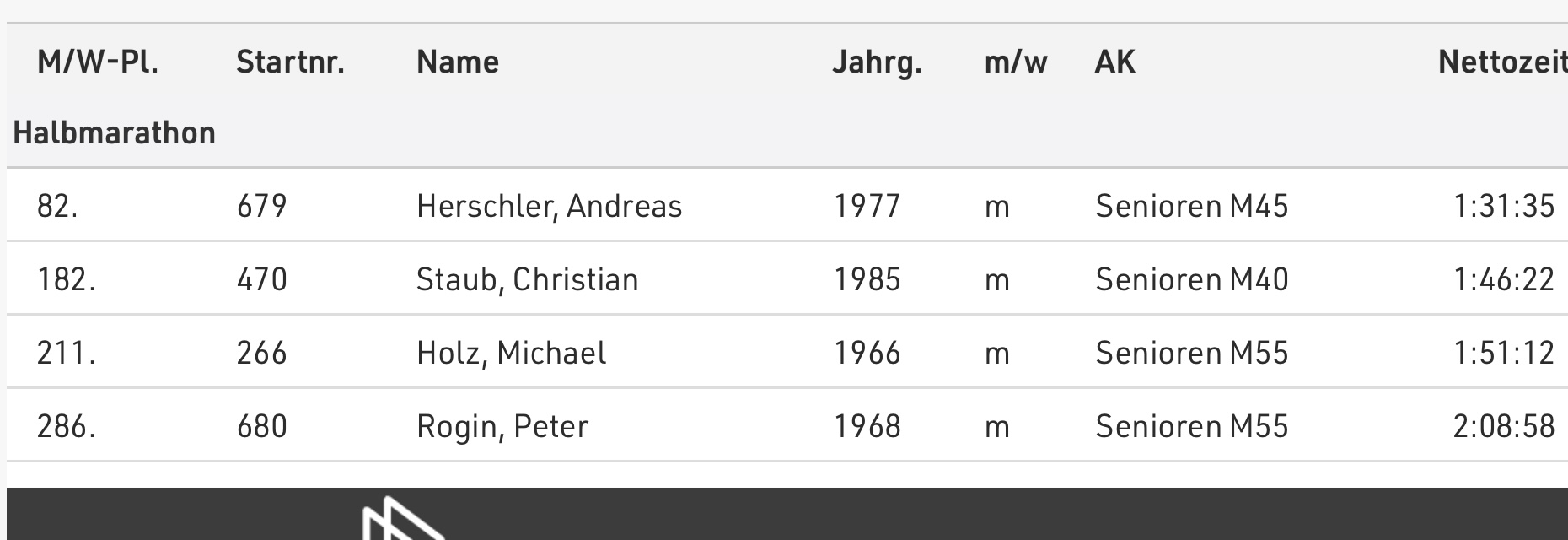Select the Senioren M40 age class cell
The height and width of the screenshot is (540, 1568).
point(1191,280)
